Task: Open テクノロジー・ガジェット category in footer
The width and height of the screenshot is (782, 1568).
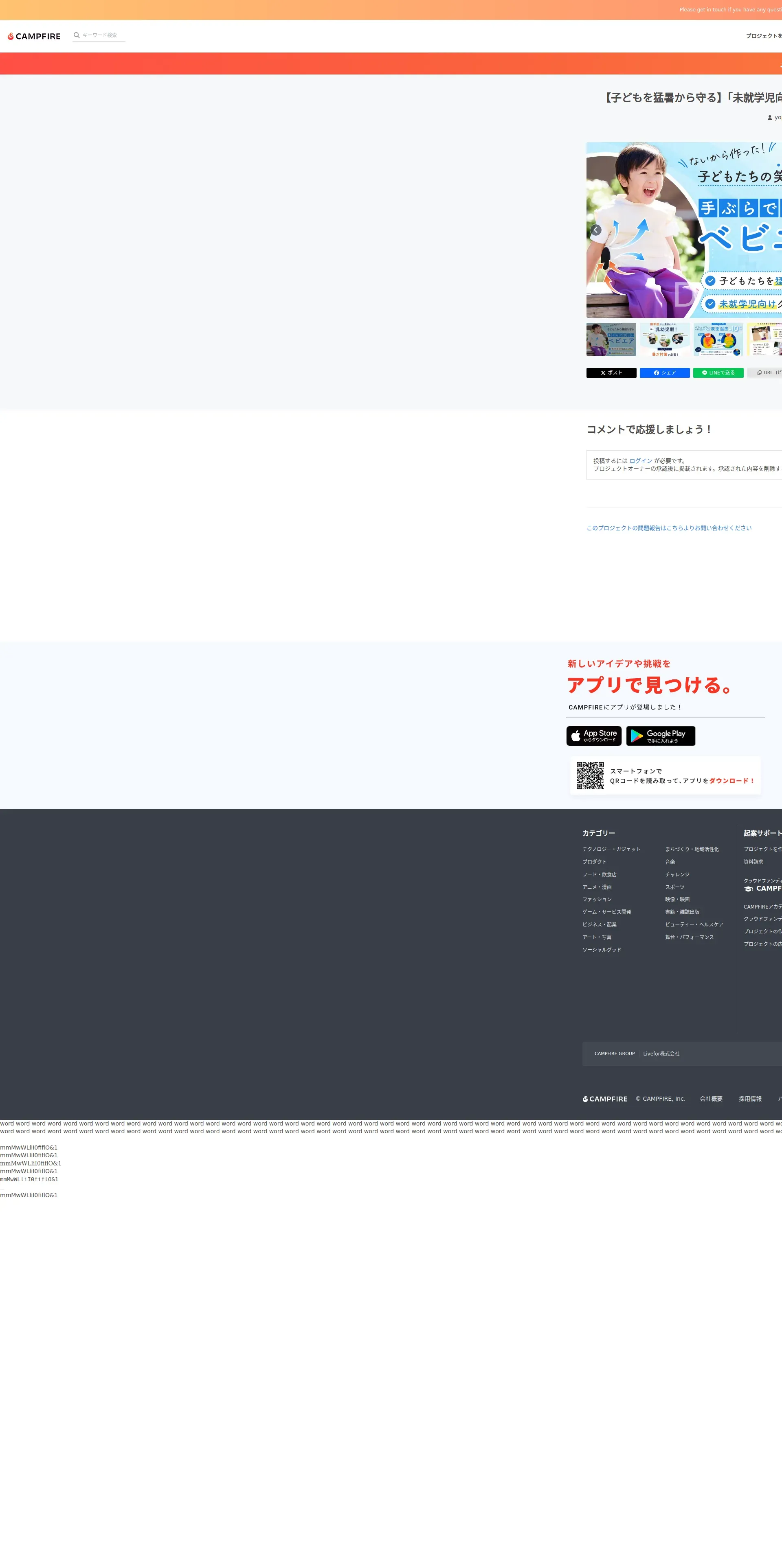Action: tap(611, 849)
